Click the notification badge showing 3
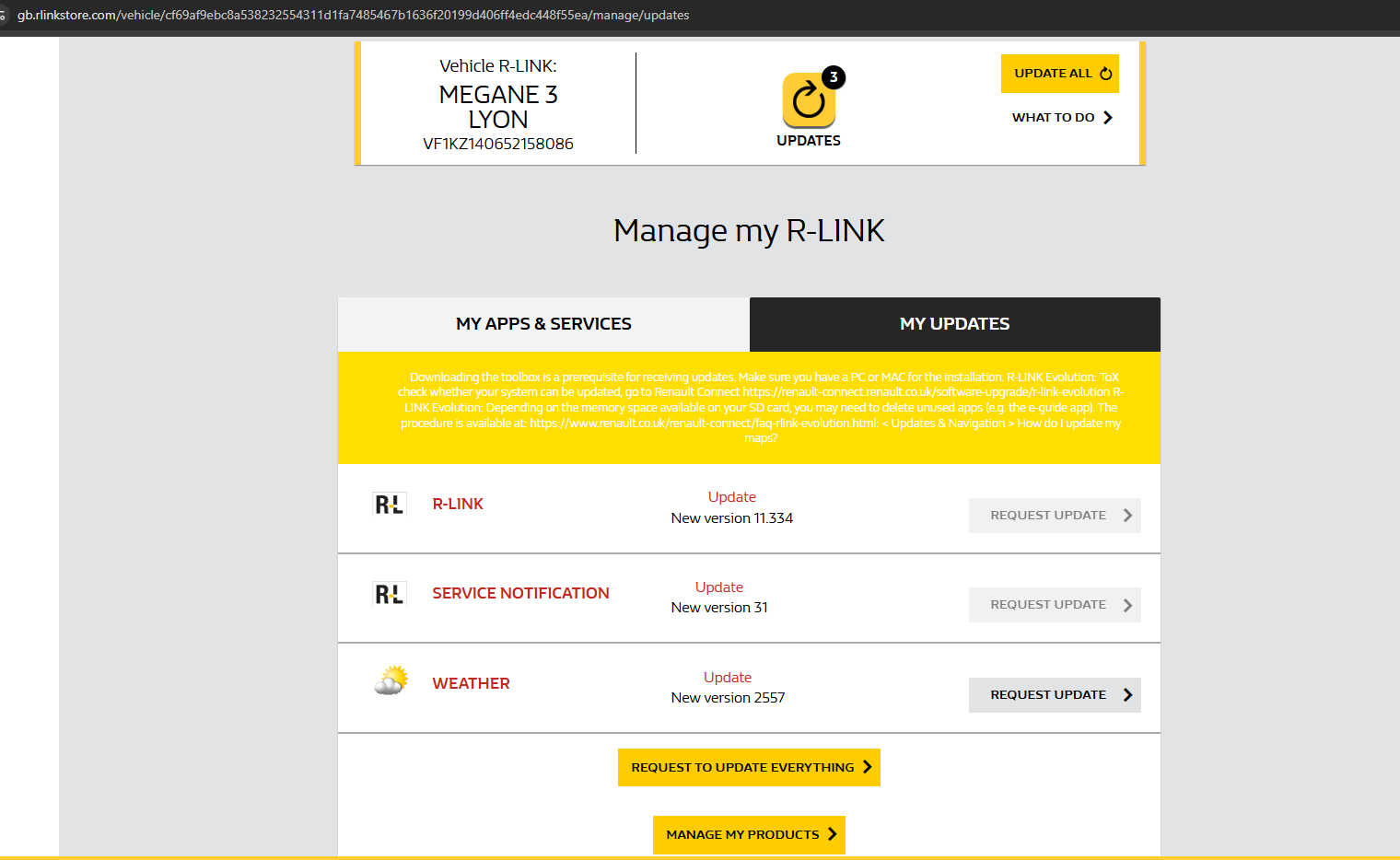Viewport: 1400px width, 860px height. [834, 77]
